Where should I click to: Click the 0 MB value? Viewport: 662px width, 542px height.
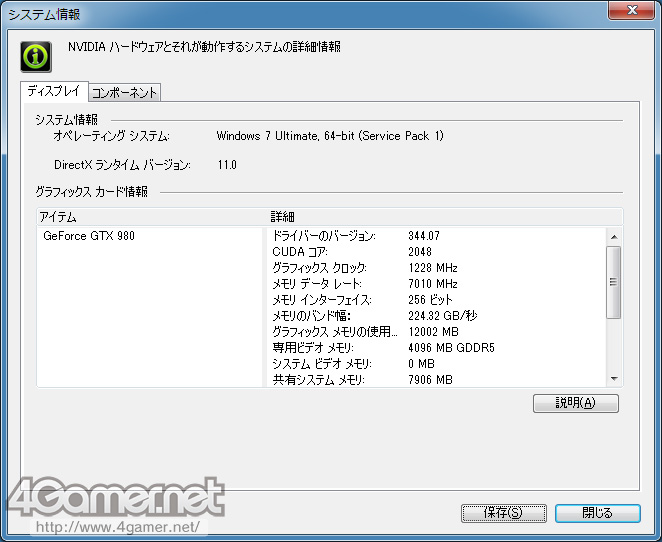pos(421,364)
